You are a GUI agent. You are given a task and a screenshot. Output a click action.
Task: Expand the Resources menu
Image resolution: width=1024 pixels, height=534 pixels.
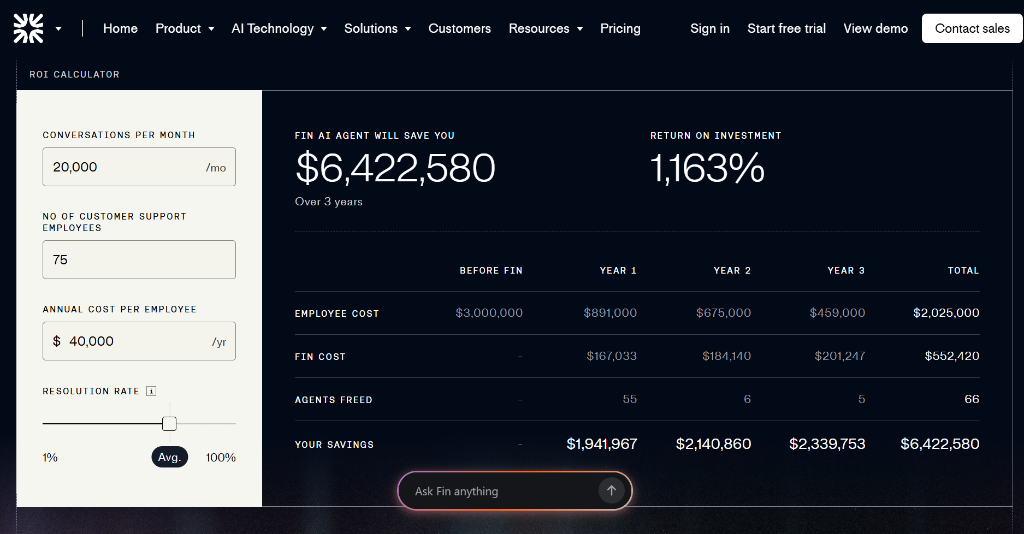click(546, 29)
